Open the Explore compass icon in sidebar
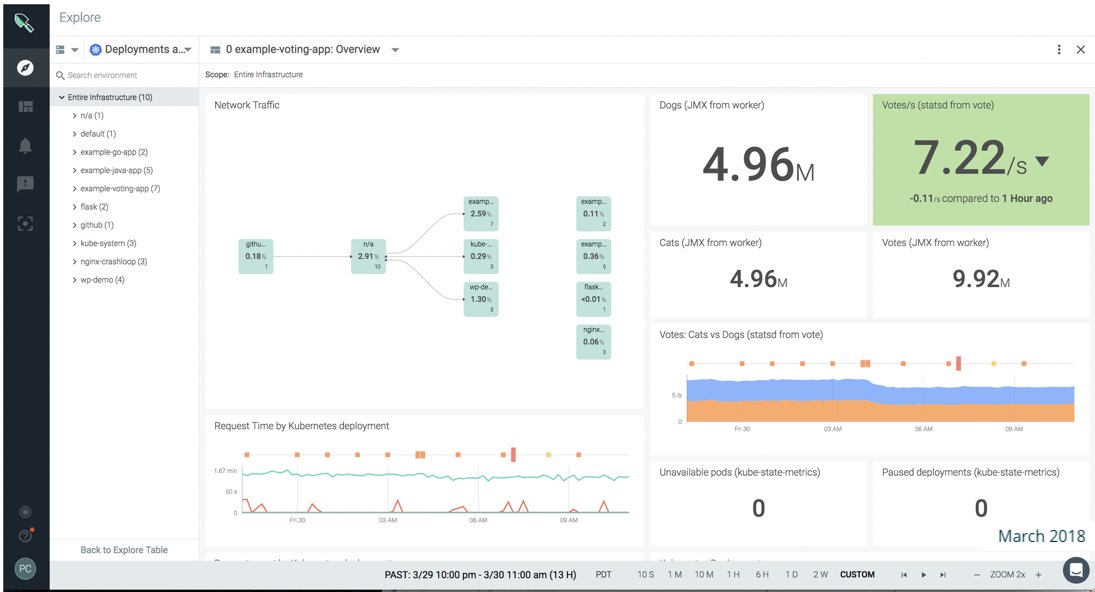 25,68
